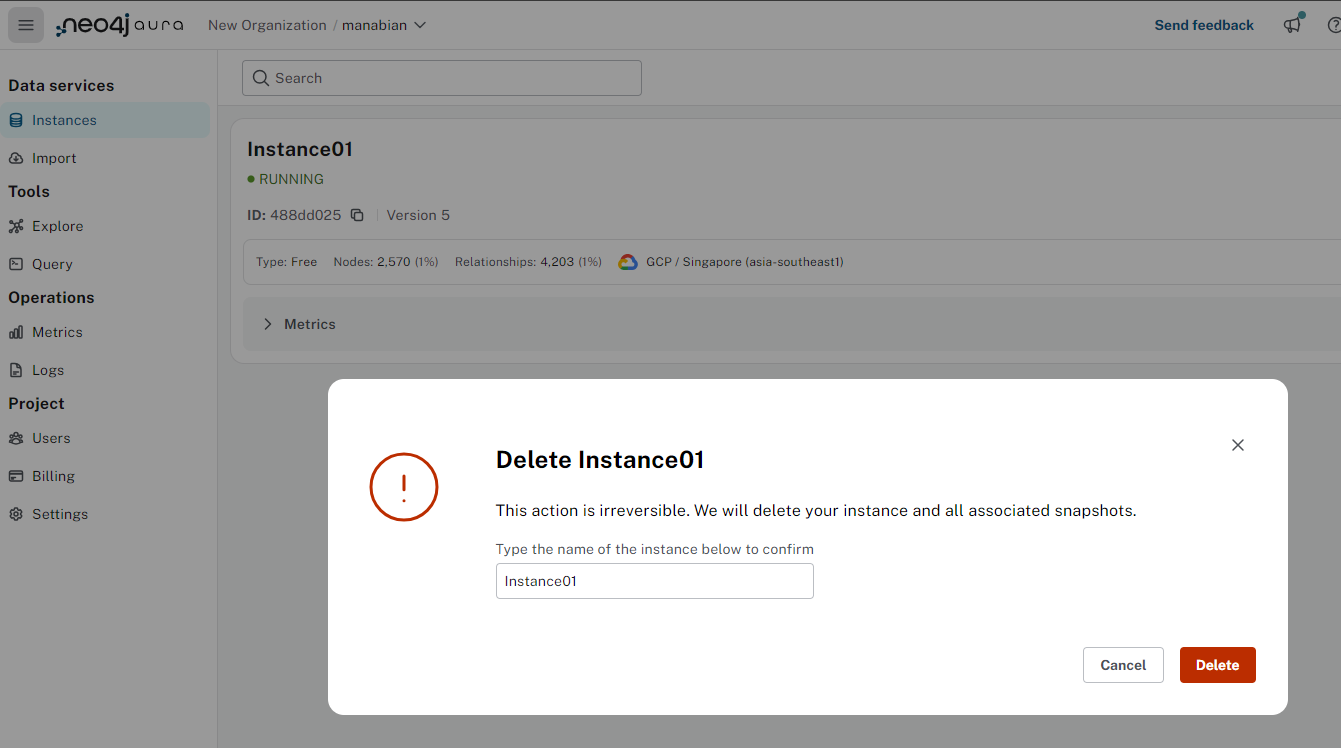Viewport: 1341px width, 748px height.
Task: Click the Settings gear icon
Action: tap(16, 514)
